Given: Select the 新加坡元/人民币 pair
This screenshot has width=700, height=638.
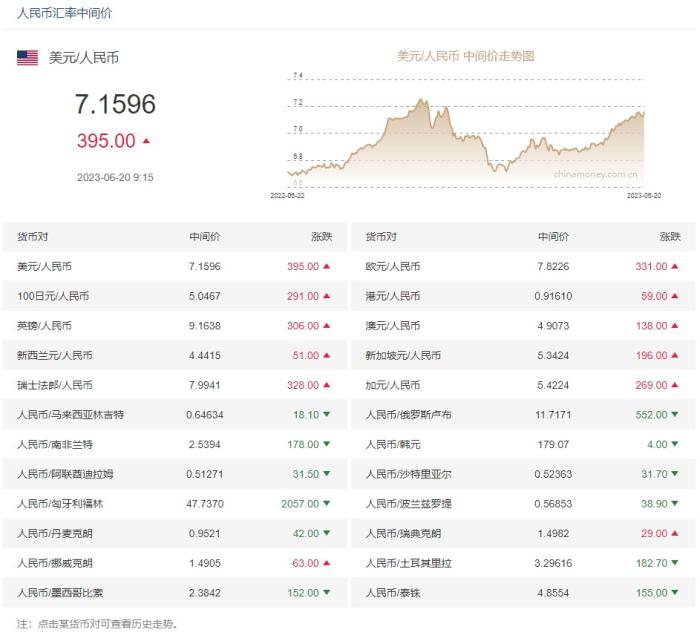Looking at the screenshot, I should pyautogui.click(x=403, y=356).
